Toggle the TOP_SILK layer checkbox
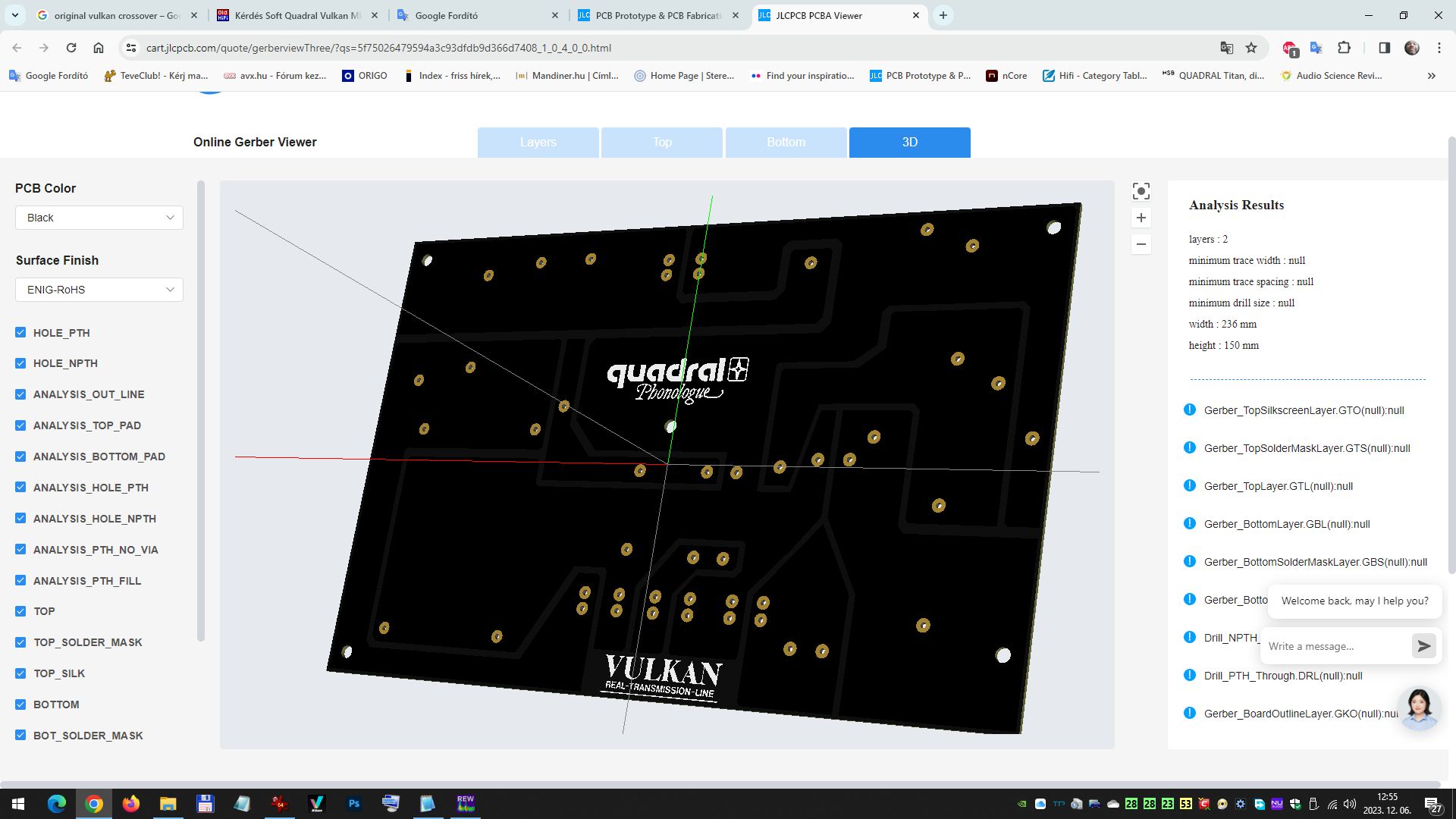Screen dimensions: 1456x819 click(x=20, y=673)
